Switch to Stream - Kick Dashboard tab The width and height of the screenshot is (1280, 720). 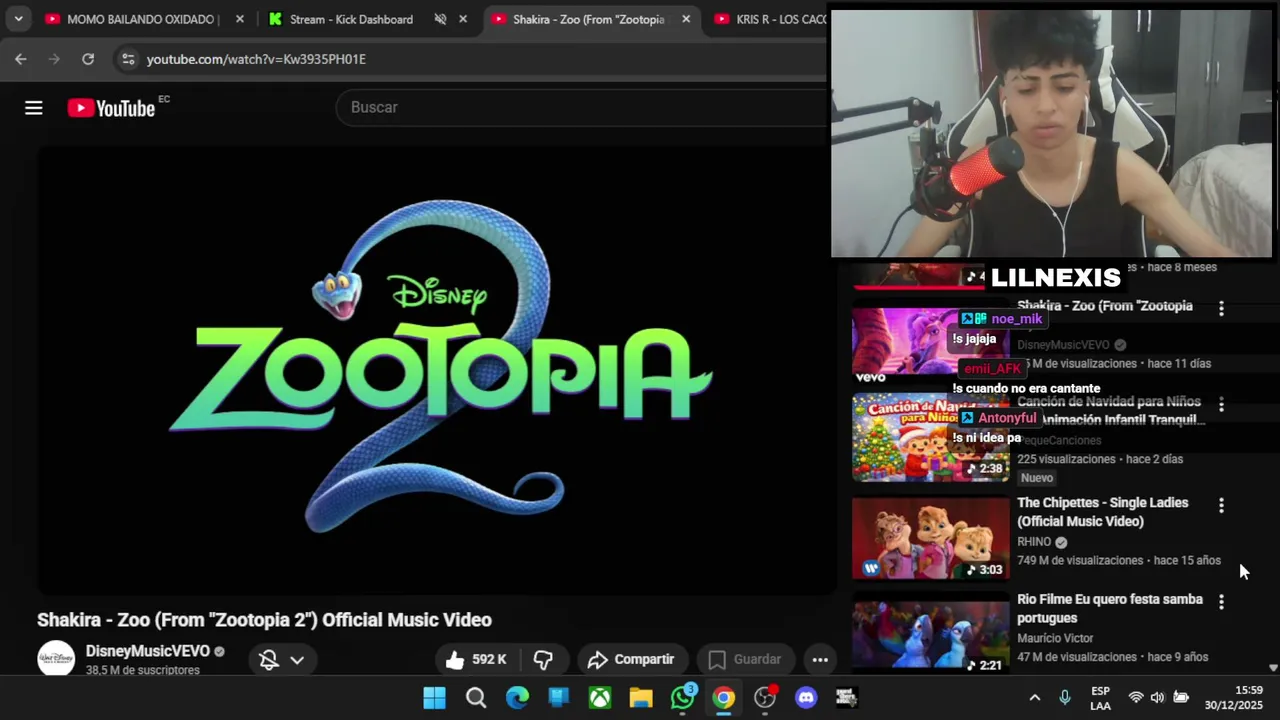[x=351, y=19]
